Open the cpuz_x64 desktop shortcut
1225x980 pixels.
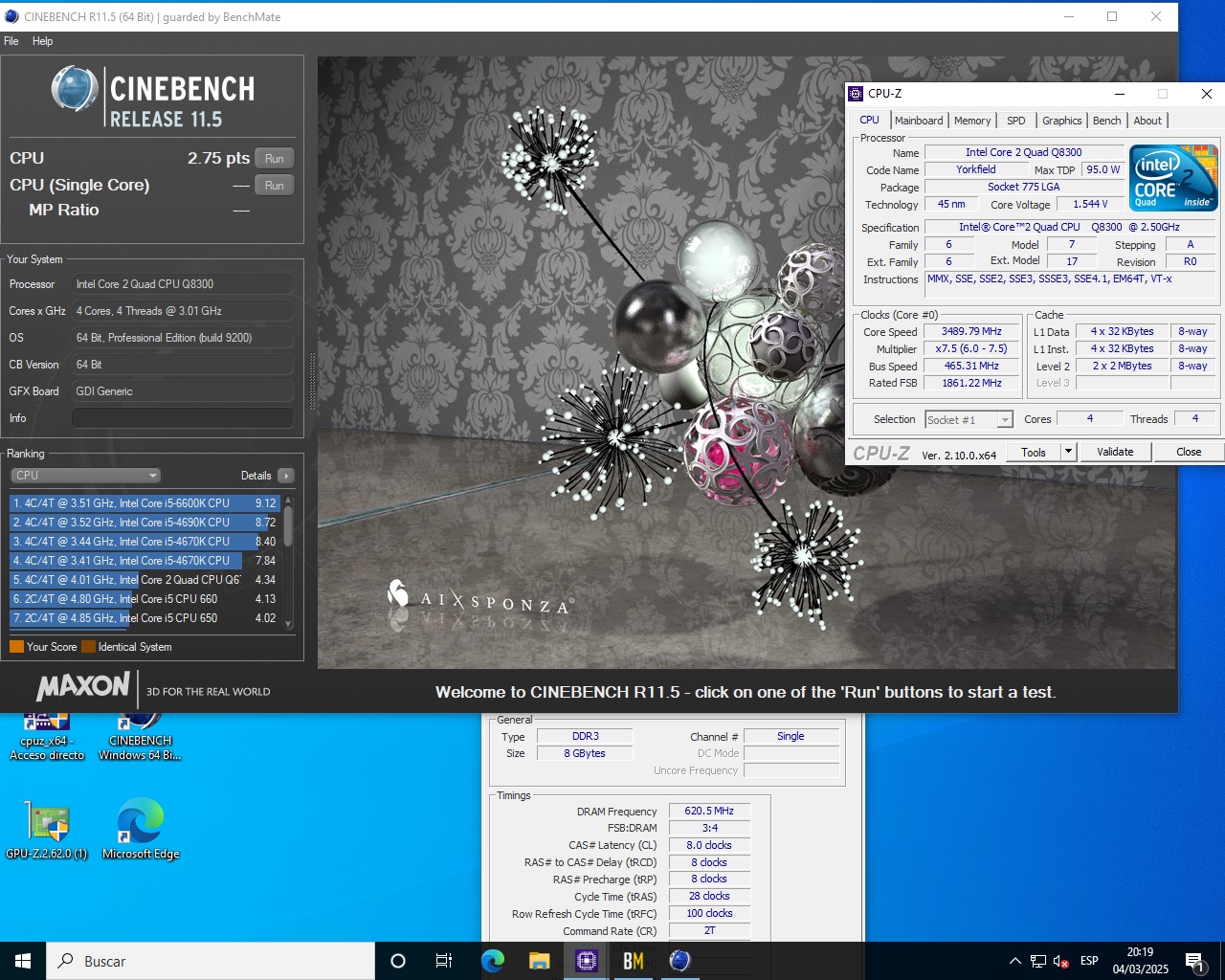(x=46, y=737)
